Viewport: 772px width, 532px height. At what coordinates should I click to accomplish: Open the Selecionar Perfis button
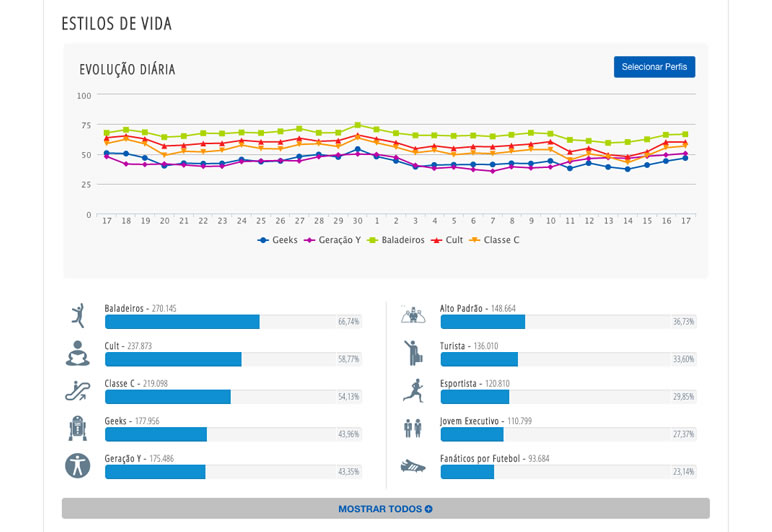click(654, 67)
